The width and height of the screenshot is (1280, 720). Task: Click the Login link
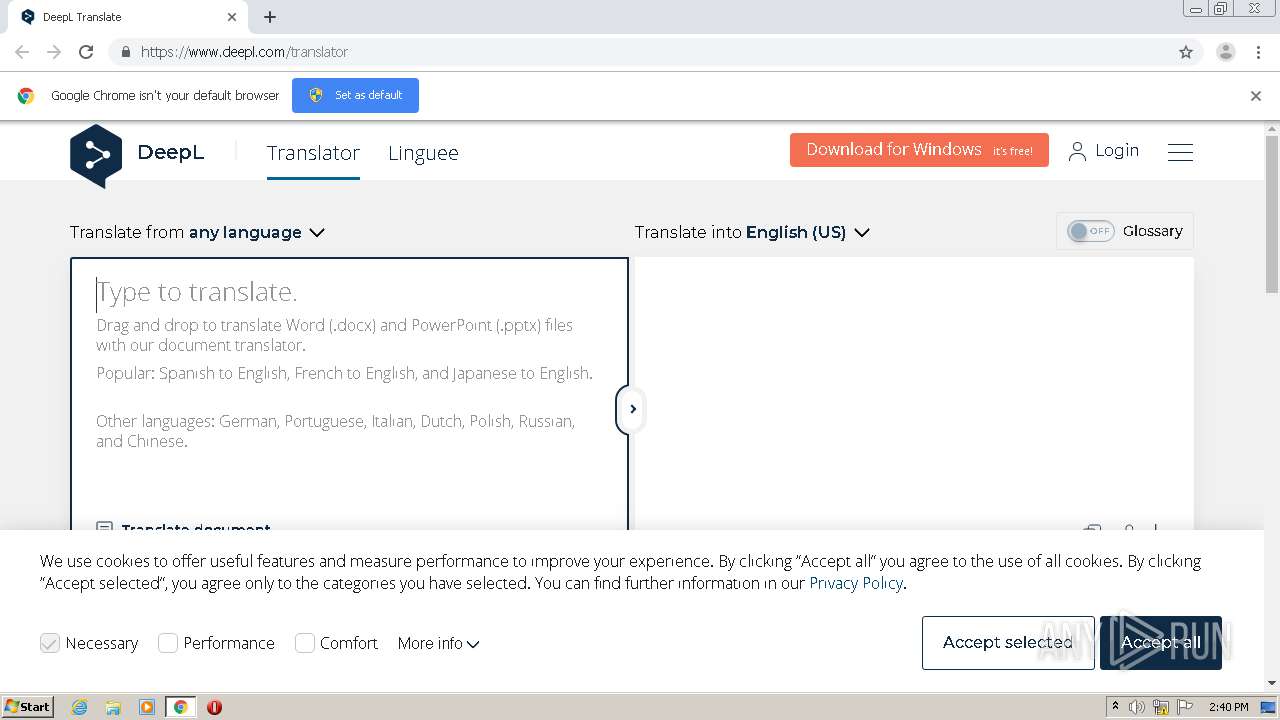1117,150
